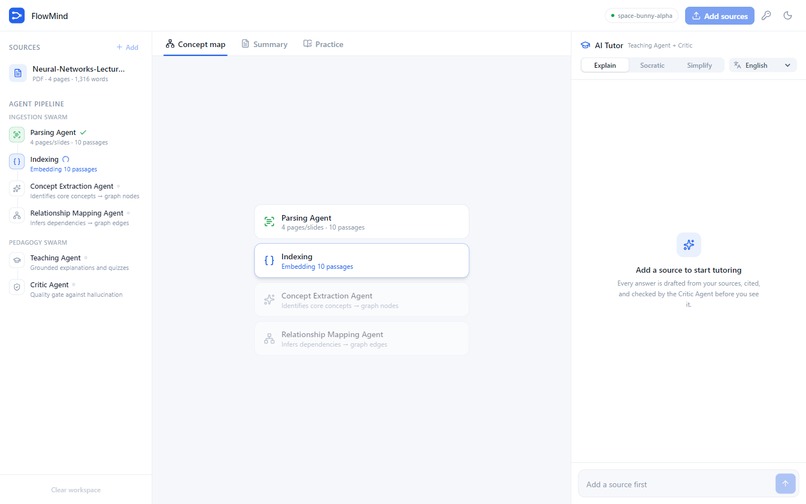
Task: Click the INGESTION SWARM section label
Action: point(38,117)
